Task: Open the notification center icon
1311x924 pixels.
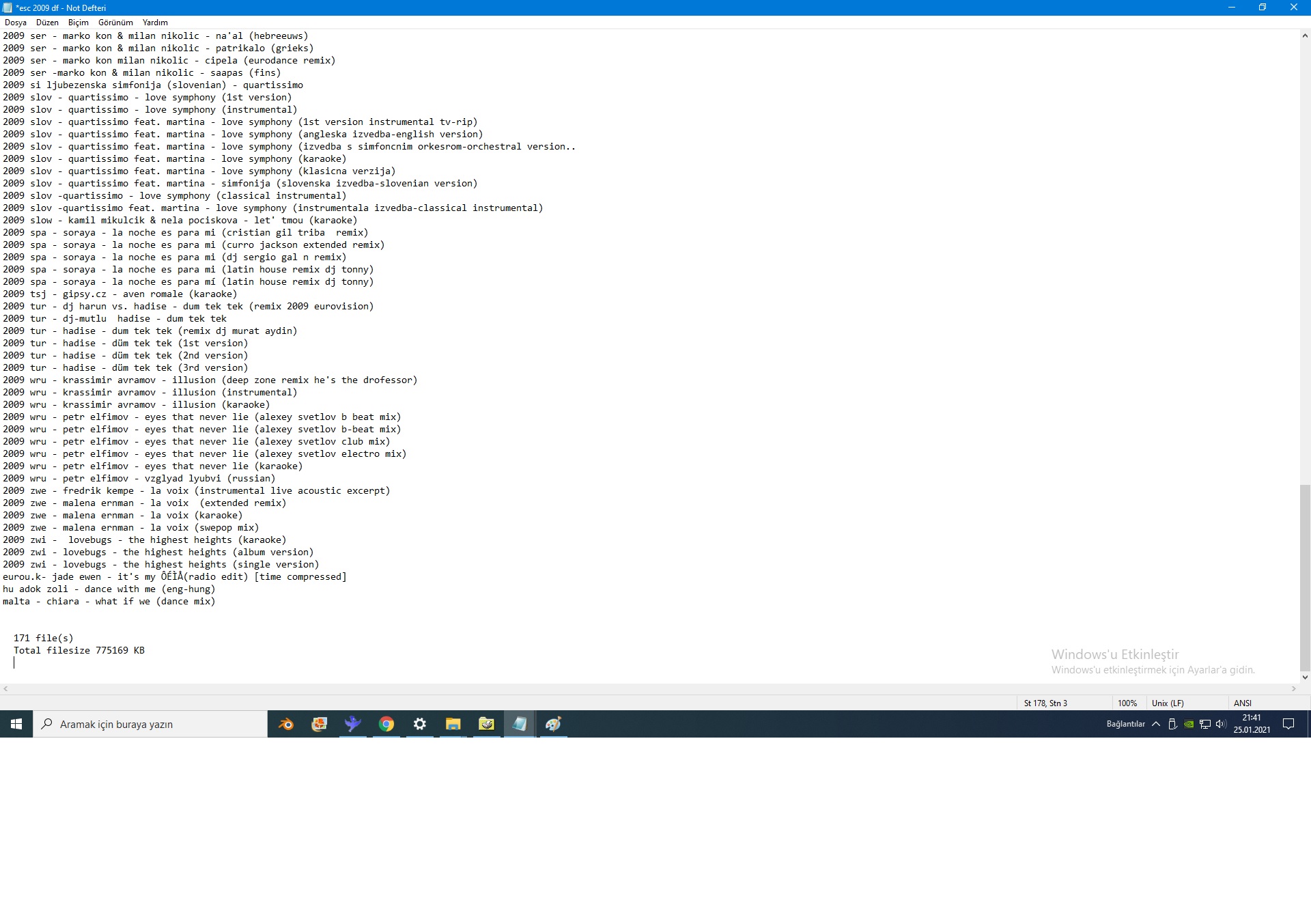Action: [x=1288, y=724]
